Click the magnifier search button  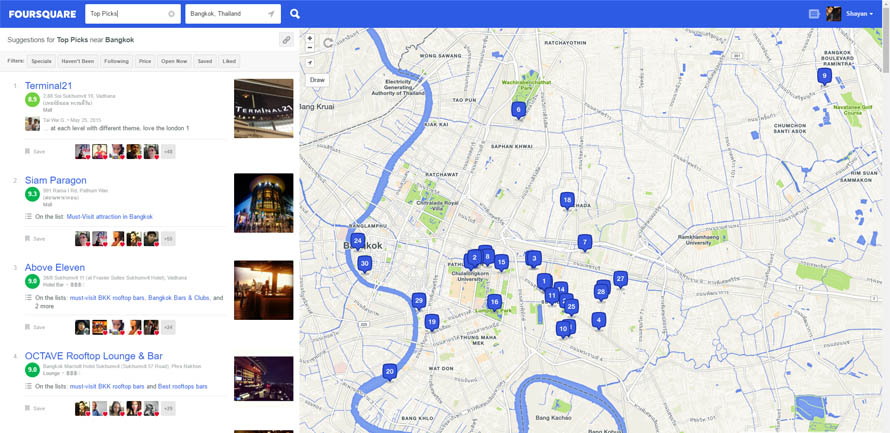coord(295,14)
